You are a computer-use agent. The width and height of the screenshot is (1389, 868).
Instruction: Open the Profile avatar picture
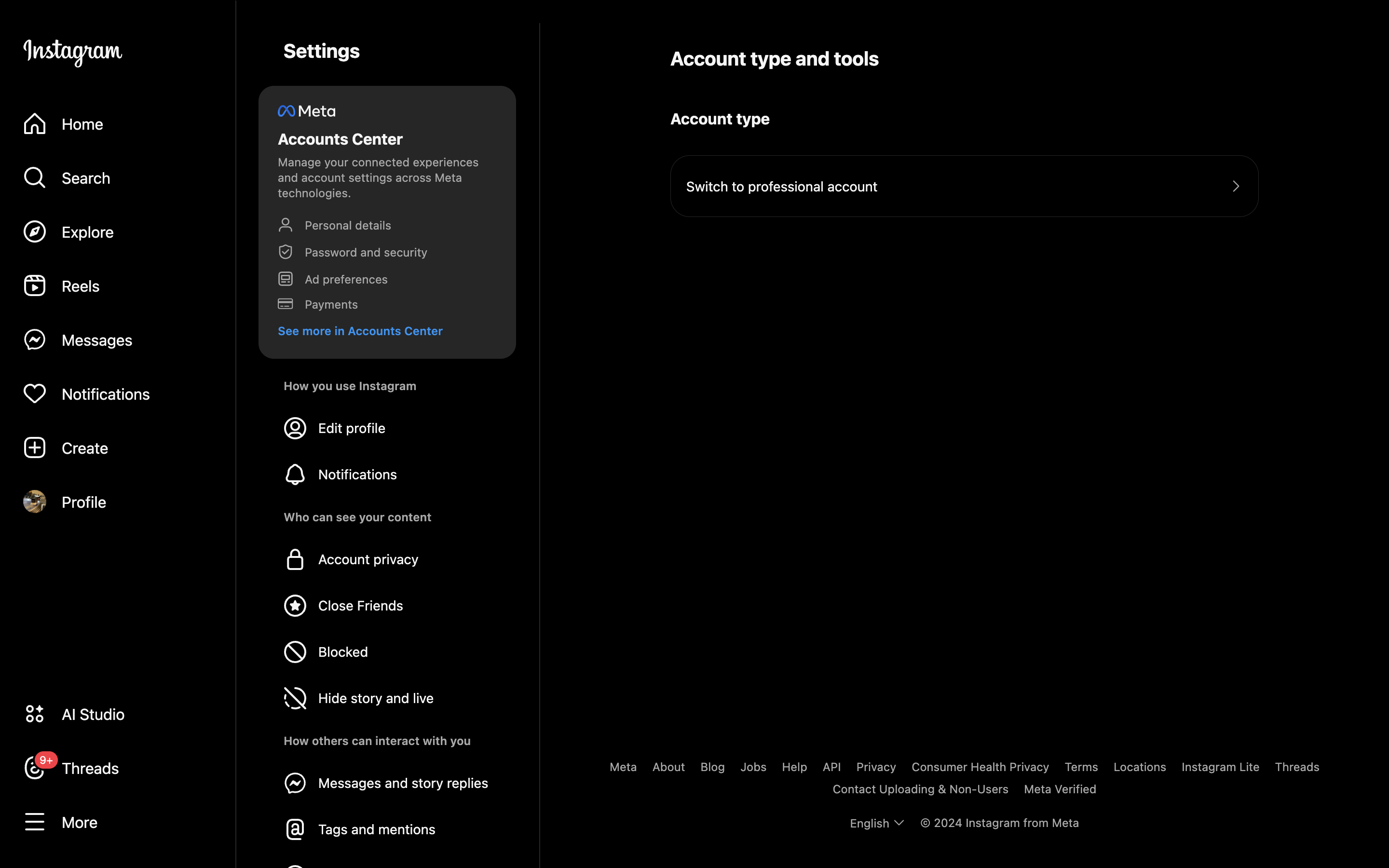[x=34, y=502]
